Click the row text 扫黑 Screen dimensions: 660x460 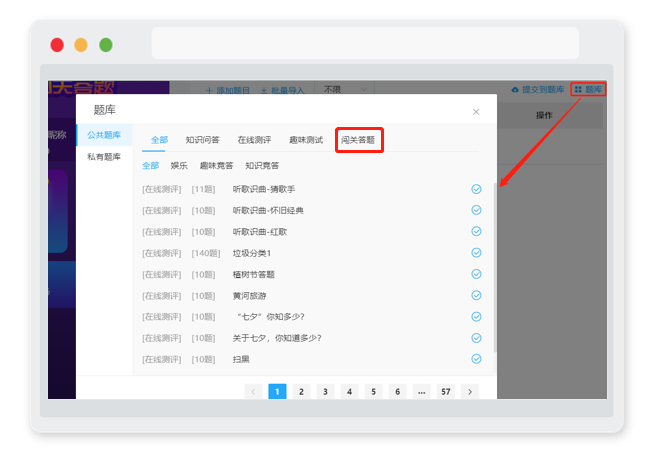pyautogui.click(x=241, y=359)
